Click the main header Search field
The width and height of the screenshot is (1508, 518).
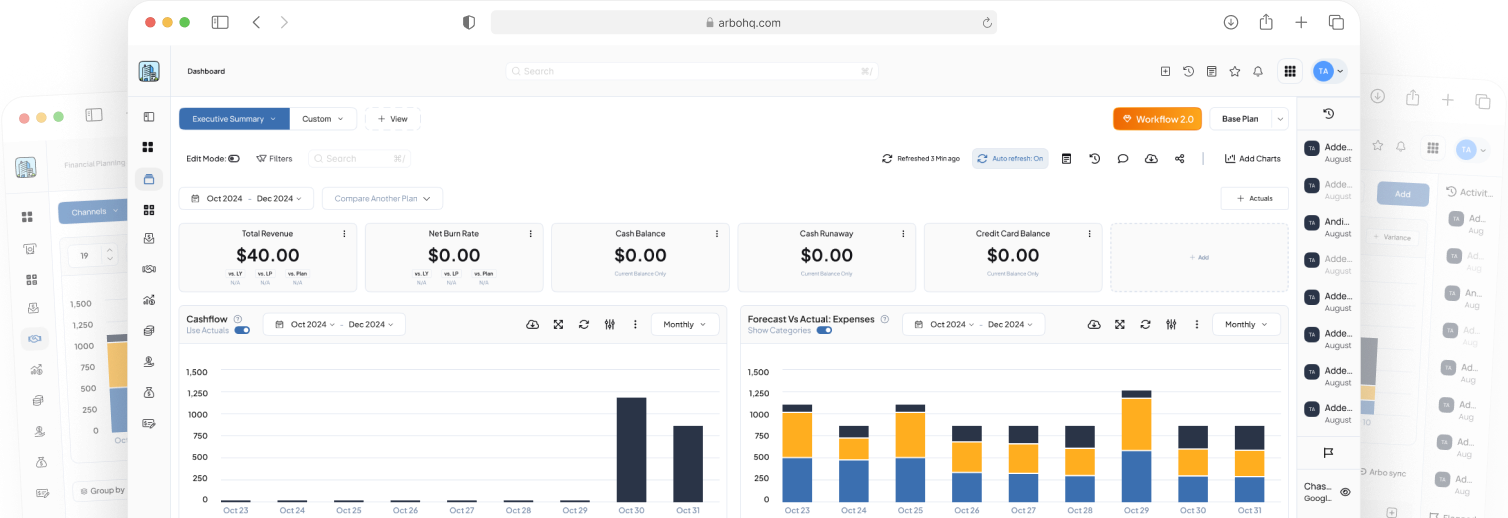[x=692, y=71]
